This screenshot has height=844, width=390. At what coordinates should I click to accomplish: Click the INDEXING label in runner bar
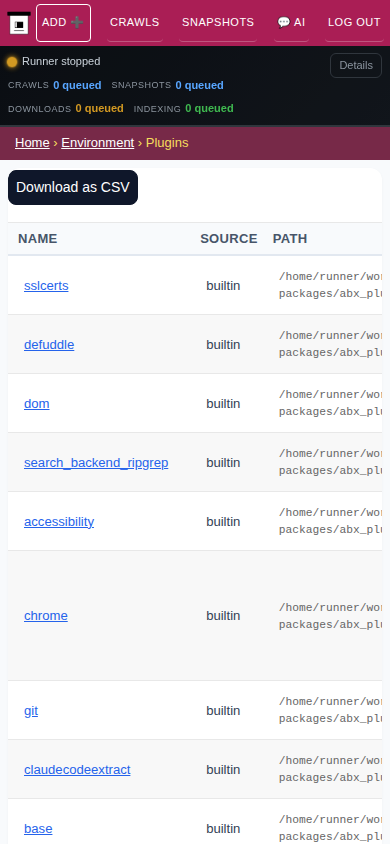coord(157,109)
